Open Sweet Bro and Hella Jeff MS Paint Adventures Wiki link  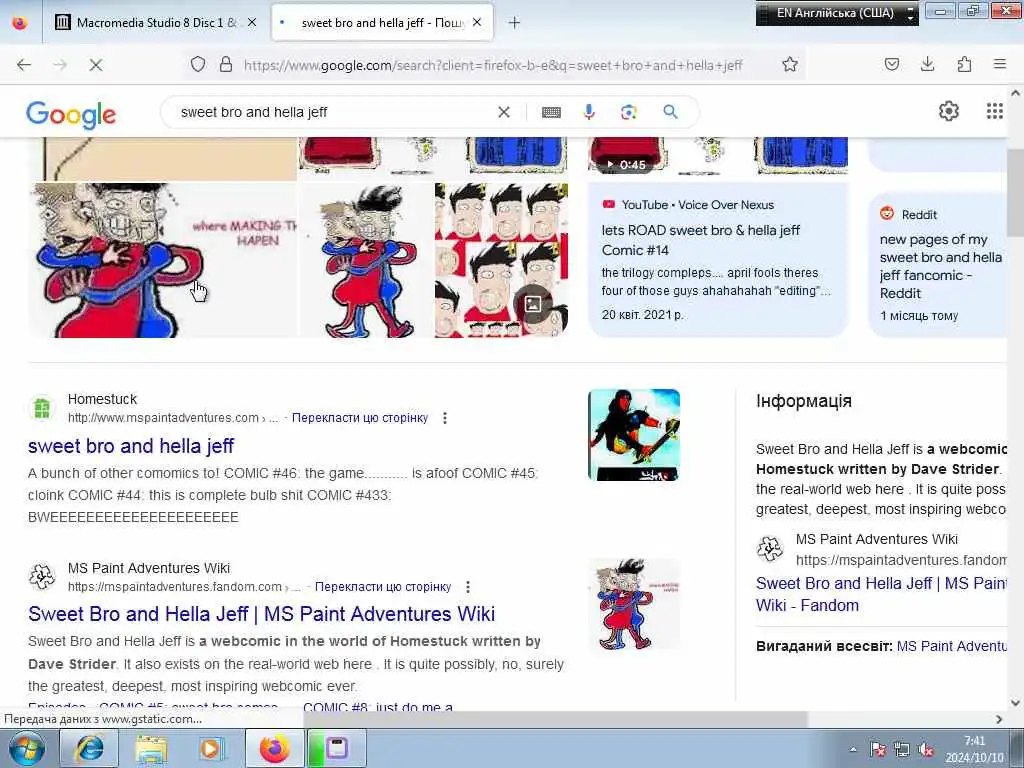click(x=261, y=614)
